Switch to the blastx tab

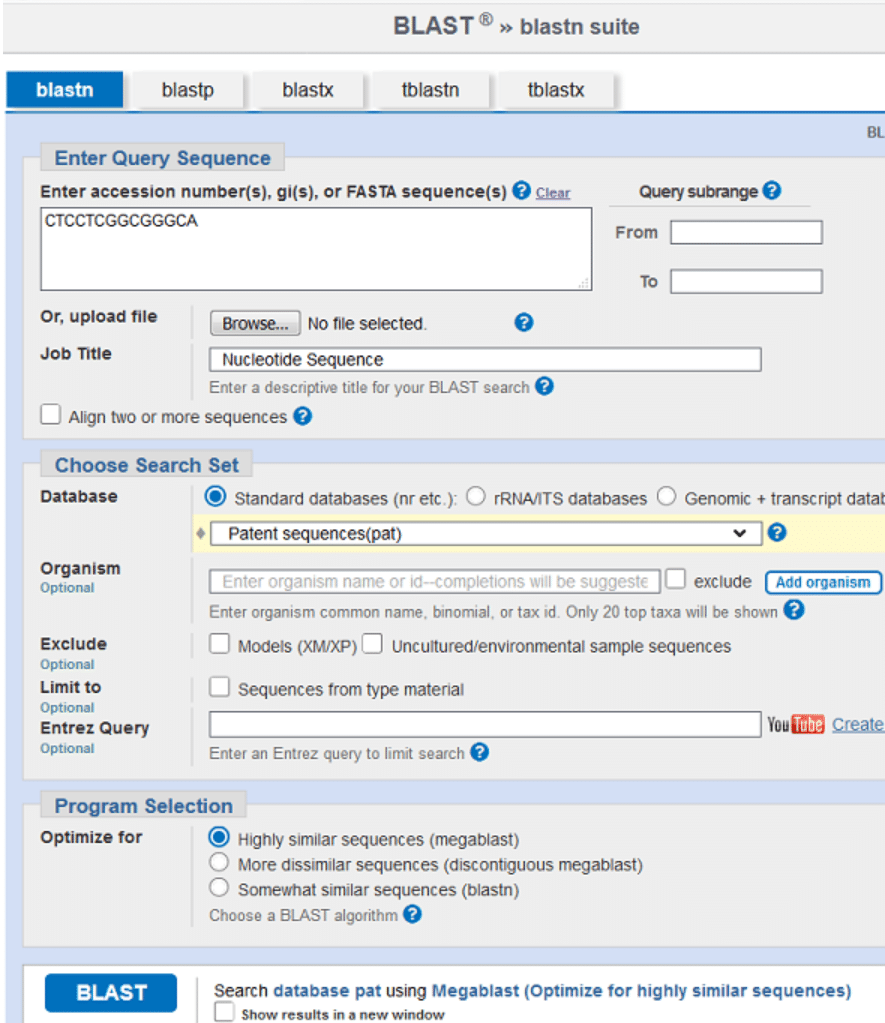point(308,89)
